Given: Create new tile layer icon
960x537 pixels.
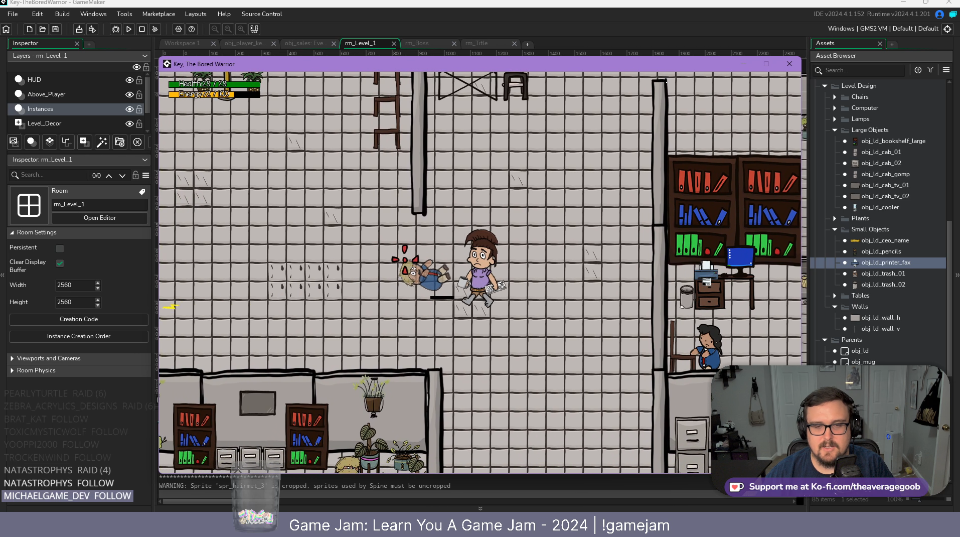Looking at the screenshot, I should click(49, 141).
